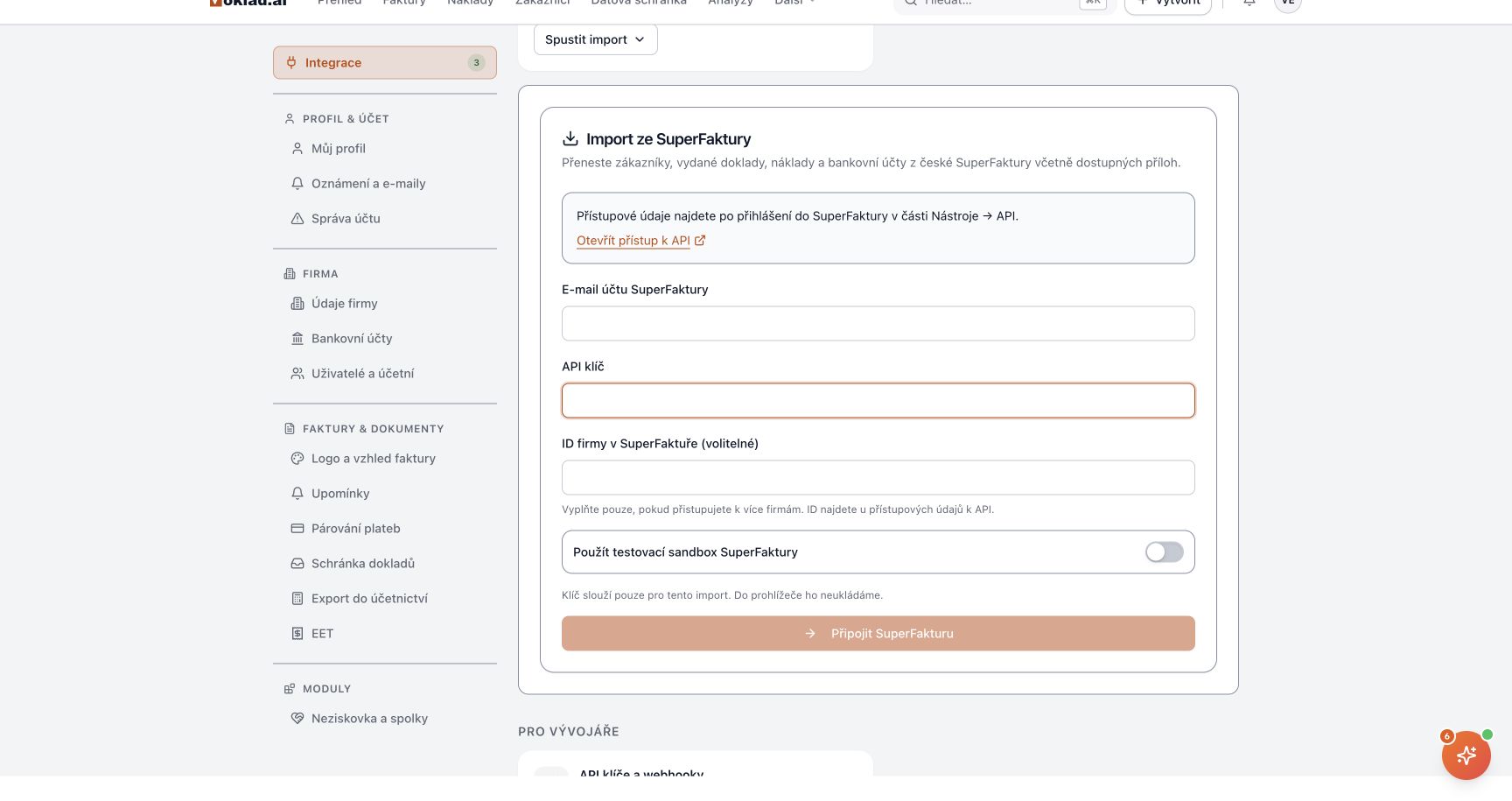Click warning triangle icon beside Správa účtu
The width and height of the screenshot is (1512, 801).
tap(297, 219)
